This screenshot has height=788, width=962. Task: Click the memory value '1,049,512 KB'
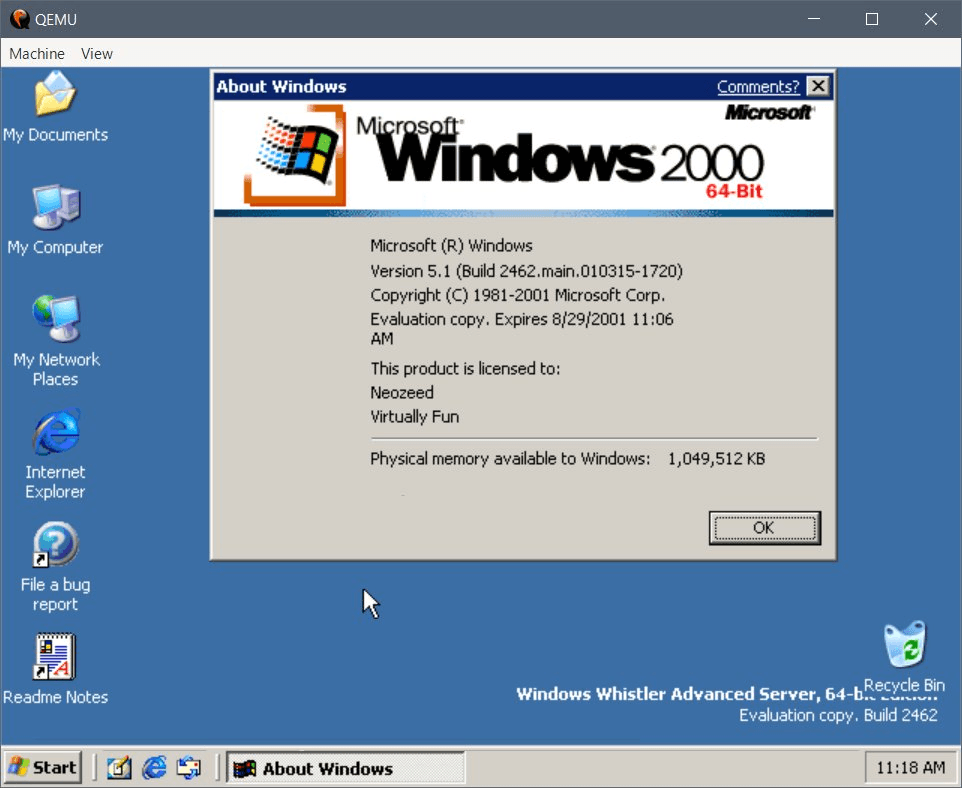point(716,458)
